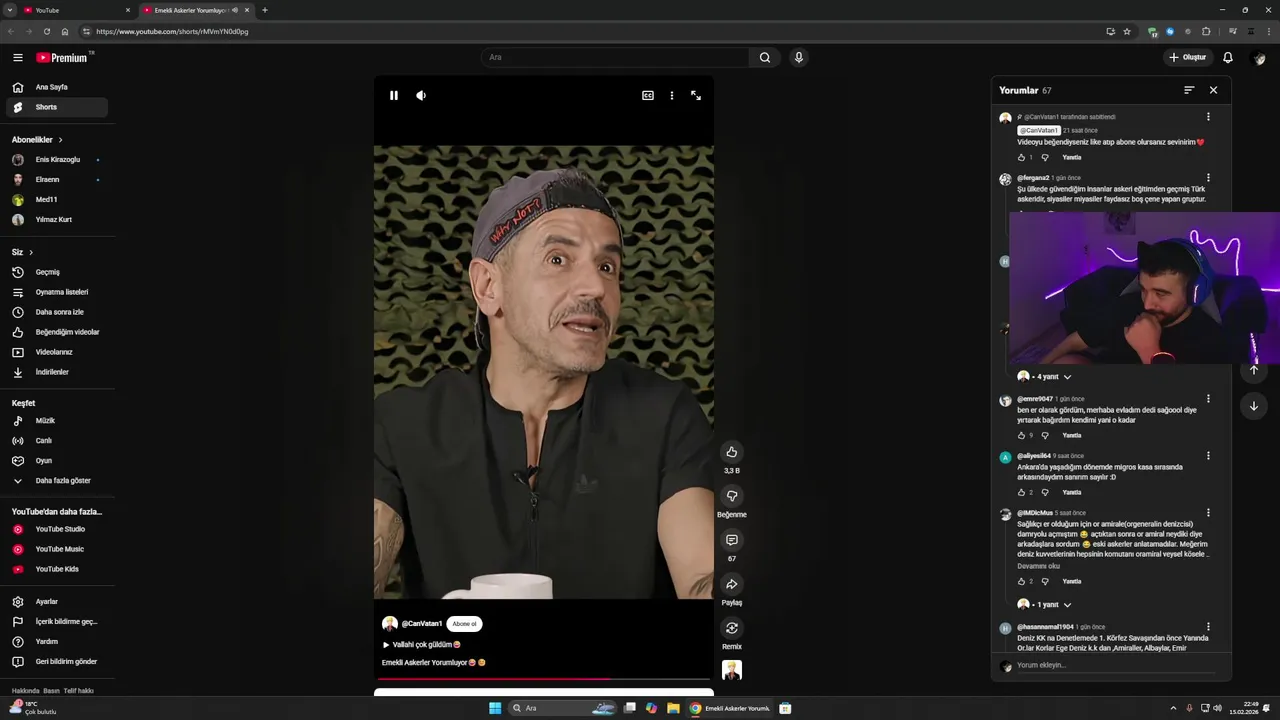This screenshot has width=1280, height=720.
Task: Open the comments button showing 67
Action: point(732,540)
